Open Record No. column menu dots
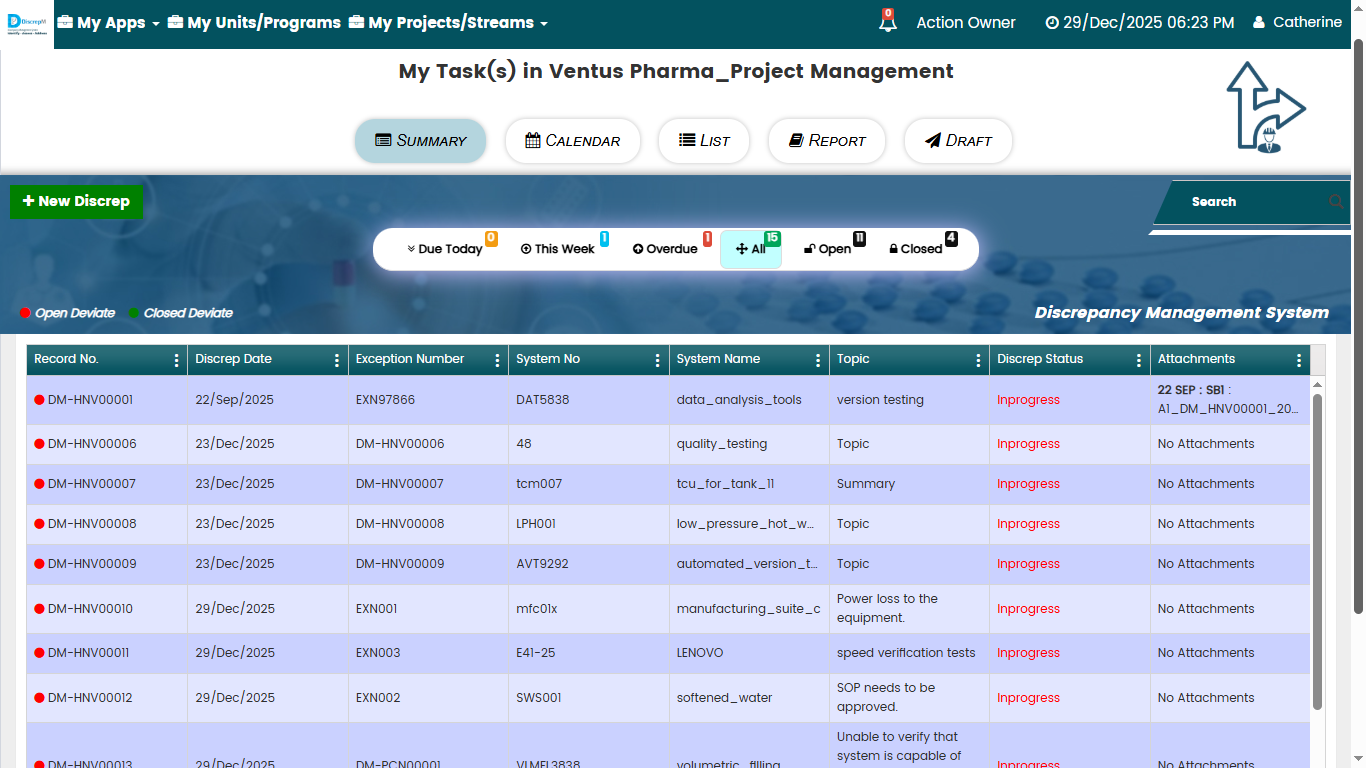This screenshot has width=1366, height=768. pyautogui.click(x=177, y=360)
